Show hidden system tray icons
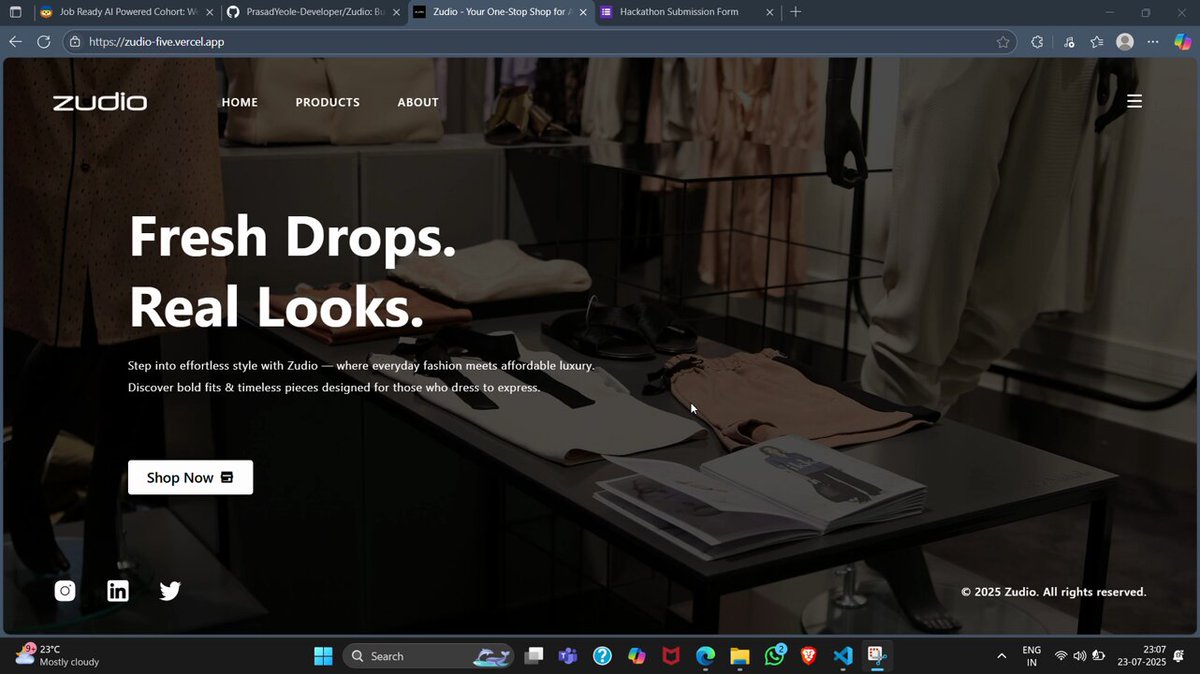 (x=1002, y=656)
